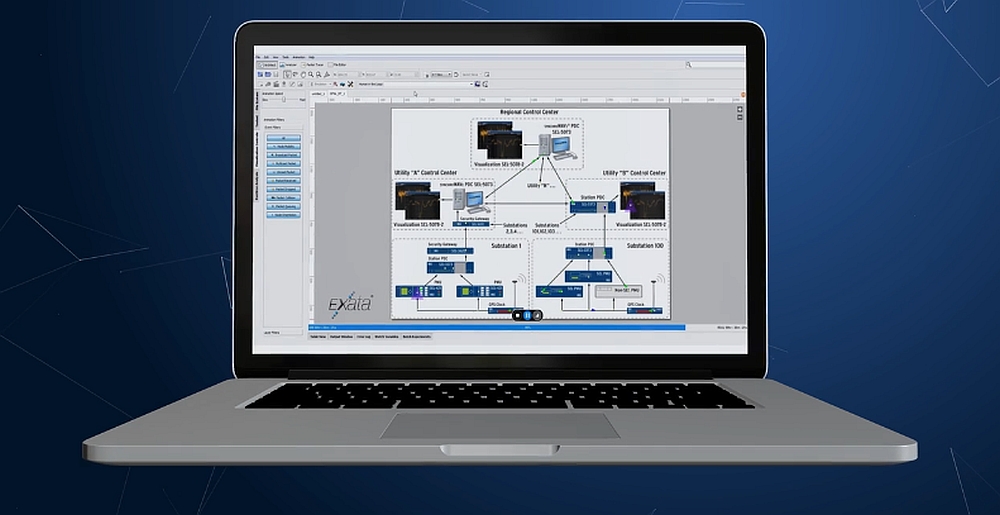Switch to Architect mode
1000x515 pixels.
266,64
